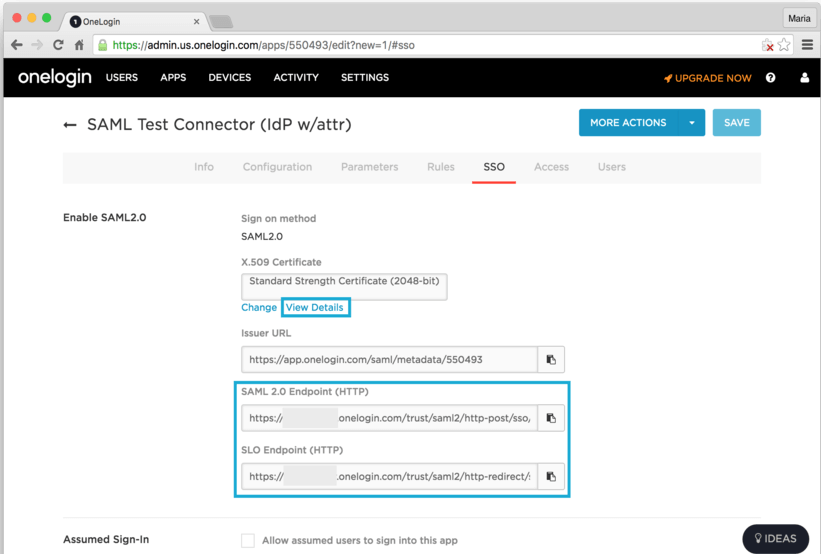Click the green padlock security icon
Screen dimensions: 821x554
[x=103, y=45]
